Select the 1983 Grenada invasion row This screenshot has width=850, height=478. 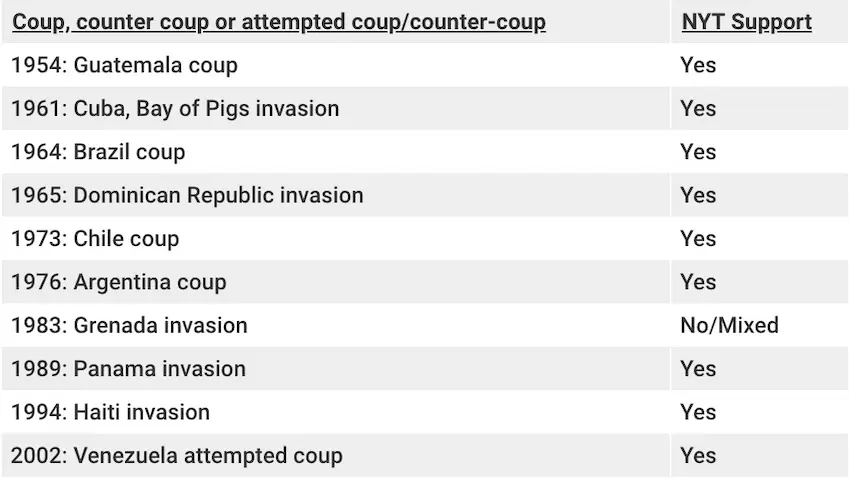425,325
